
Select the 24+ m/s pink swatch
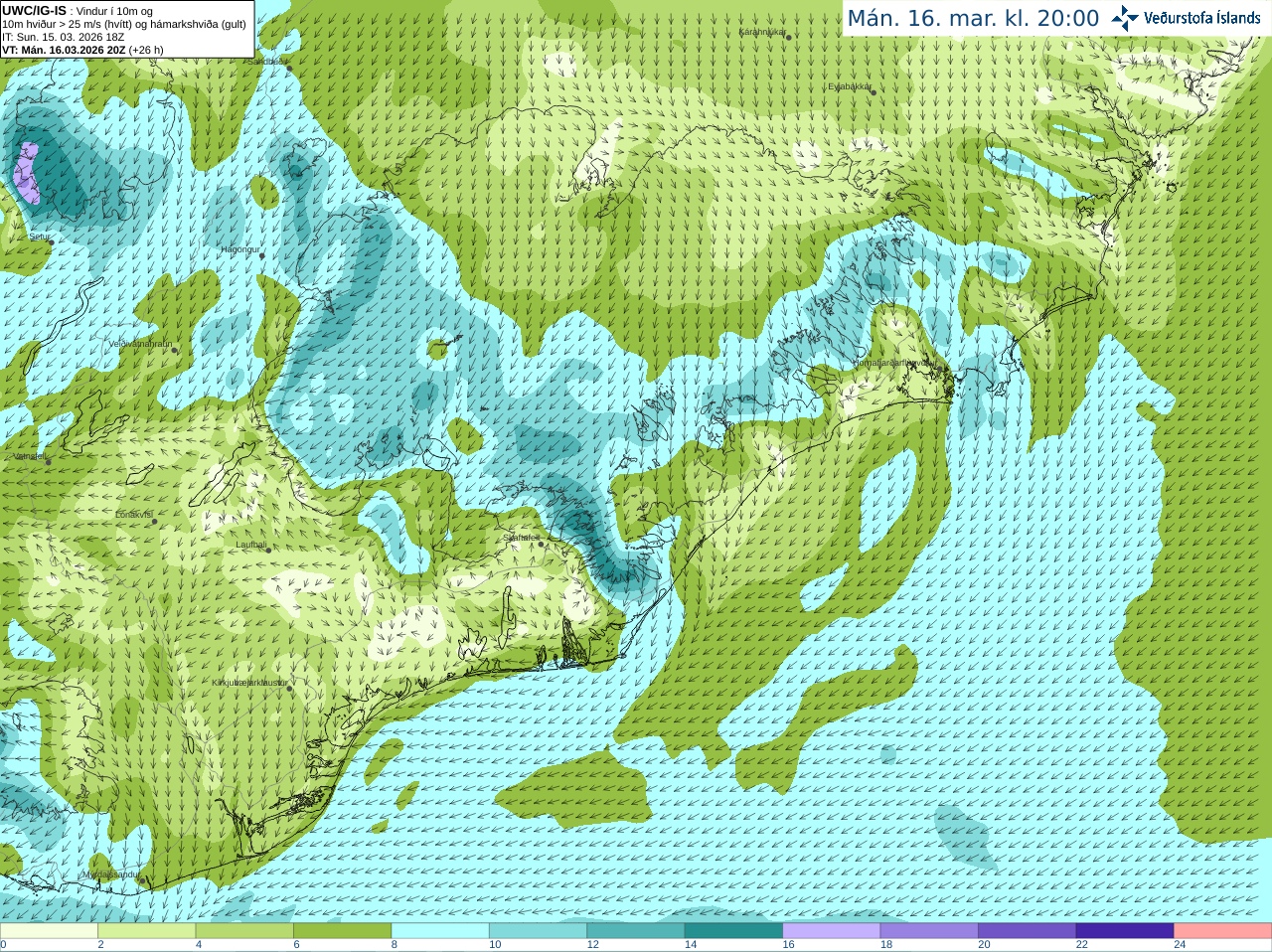tap(1223, 931)
